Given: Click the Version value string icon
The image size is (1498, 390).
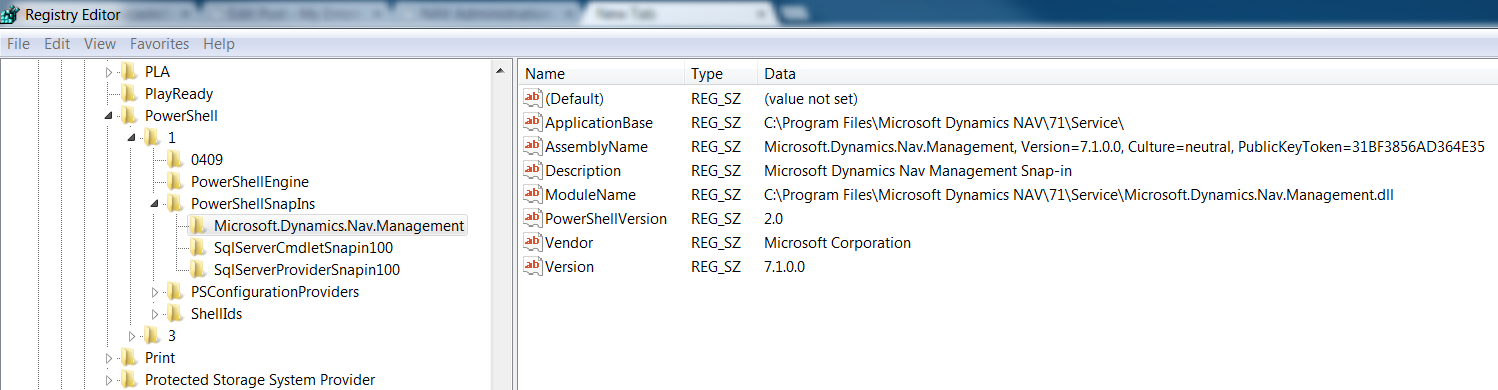Looking at the screenshot, I should coord(533,267).
